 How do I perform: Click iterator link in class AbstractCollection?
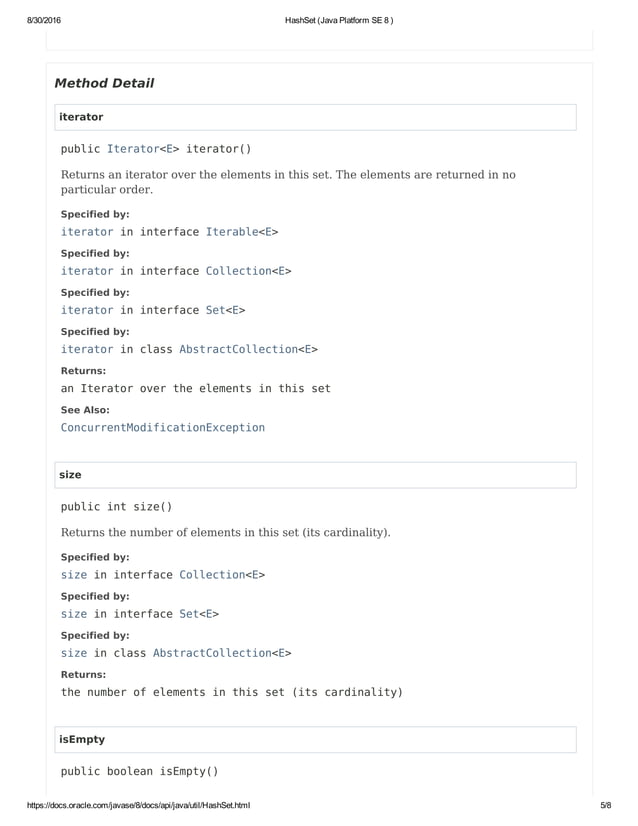(x=87, y=349)
